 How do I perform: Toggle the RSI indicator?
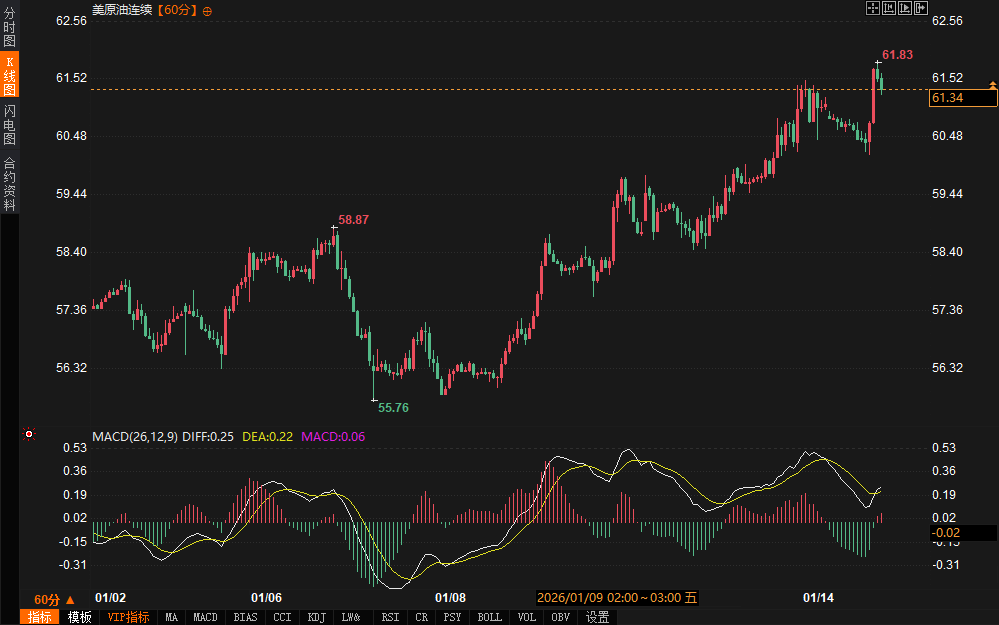390,617
